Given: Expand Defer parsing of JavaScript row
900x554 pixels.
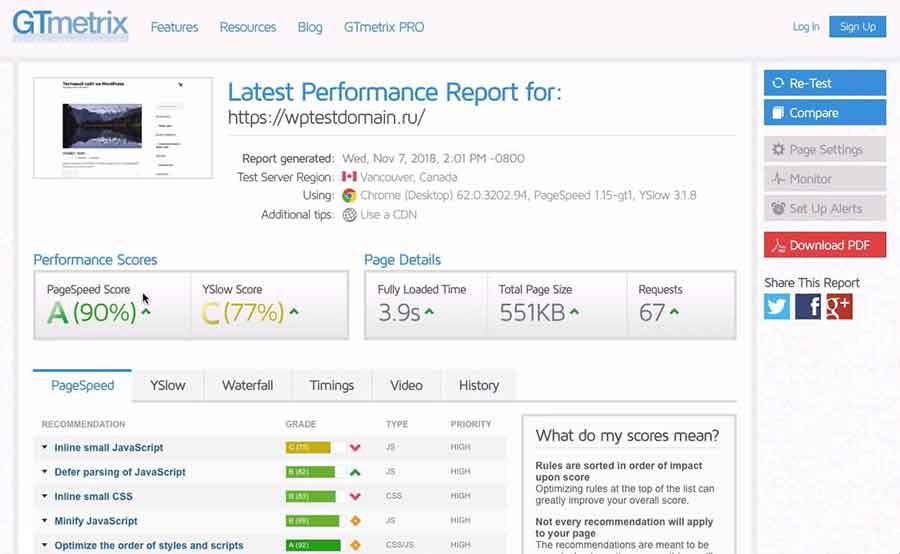Looking at the screenshot, I should (x=44, y=471).
